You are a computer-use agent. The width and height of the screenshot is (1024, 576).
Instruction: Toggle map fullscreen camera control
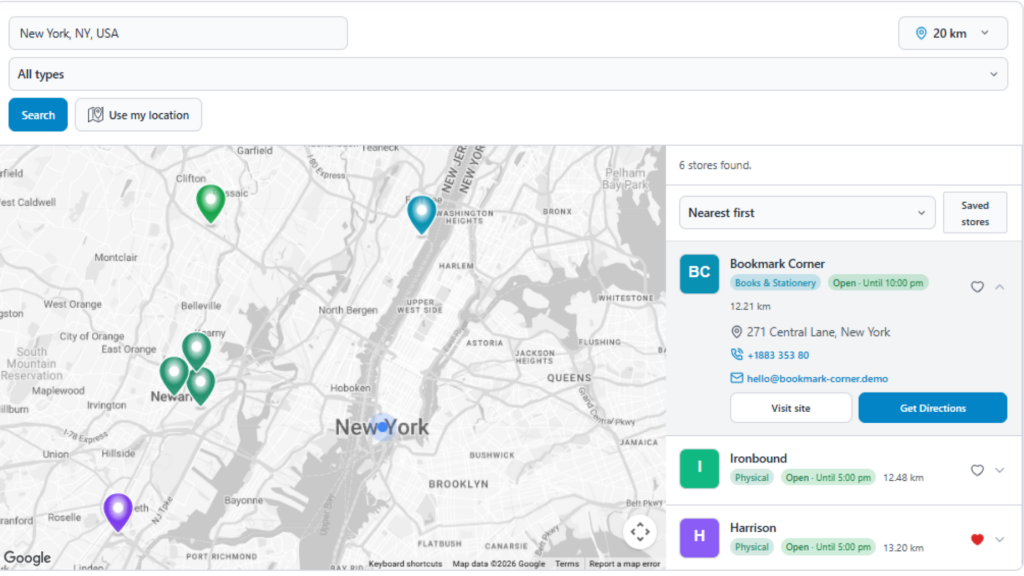pyautogui.click(x=640, y=532)
